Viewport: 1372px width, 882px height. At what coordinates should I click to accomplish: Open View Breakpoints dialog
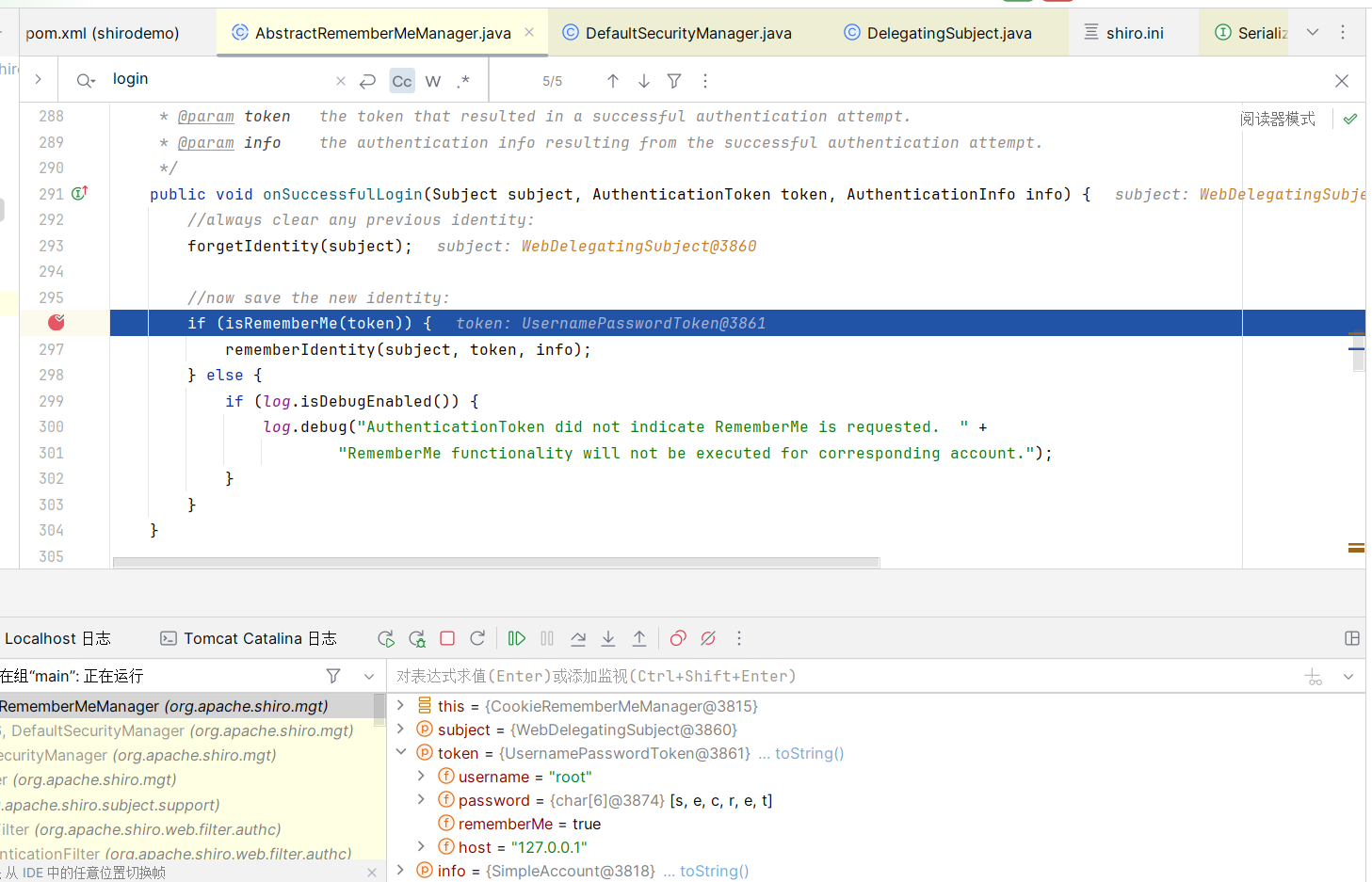[x=678, y=638]
